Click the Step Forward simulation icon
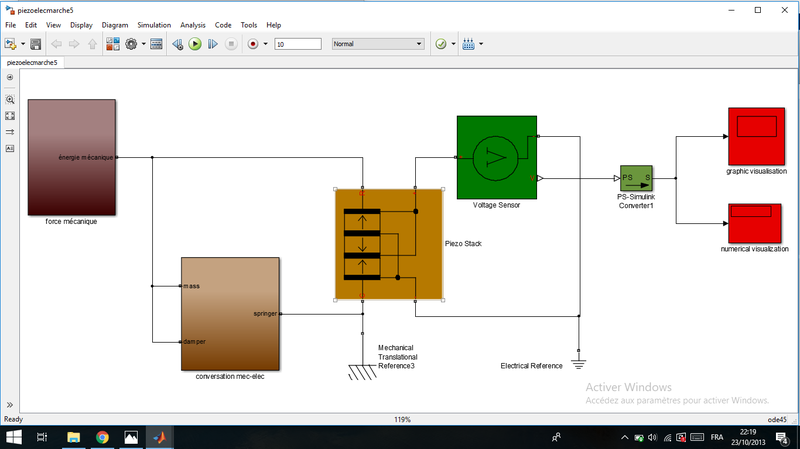This screenshot has height=449, width=800. coord(212,44)
